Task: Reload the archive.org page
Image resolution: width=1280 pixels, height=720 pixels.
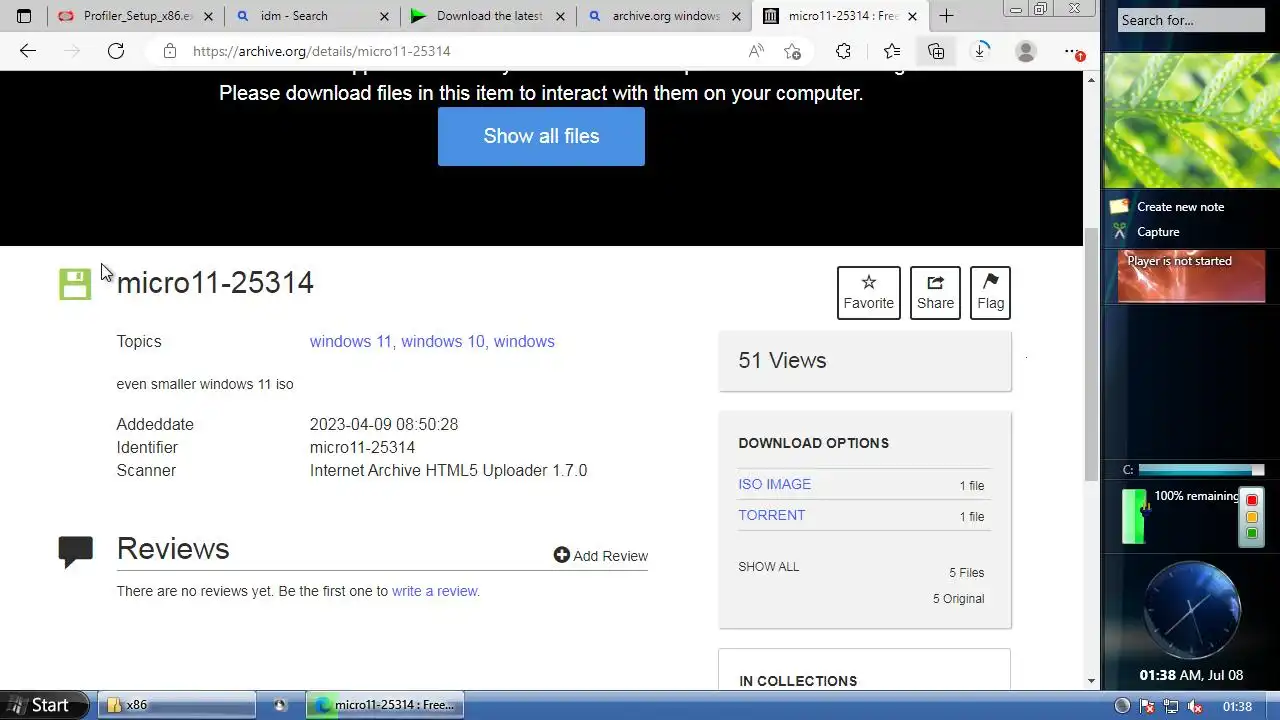Action: click(x=116, y=51)
